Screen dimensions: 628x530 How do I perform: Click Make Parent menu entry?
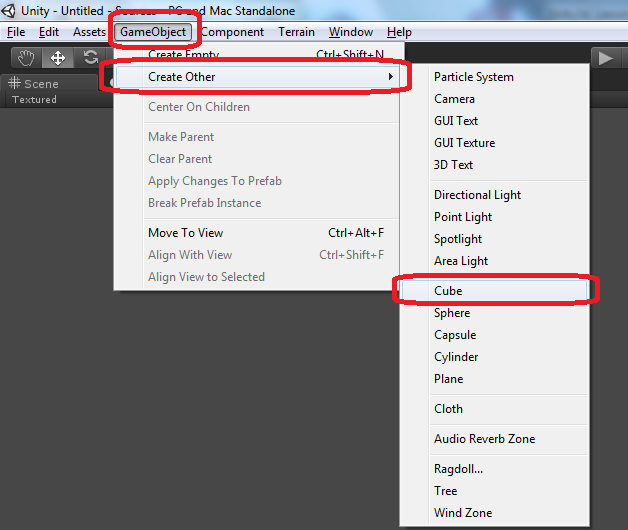pos(258,137)
